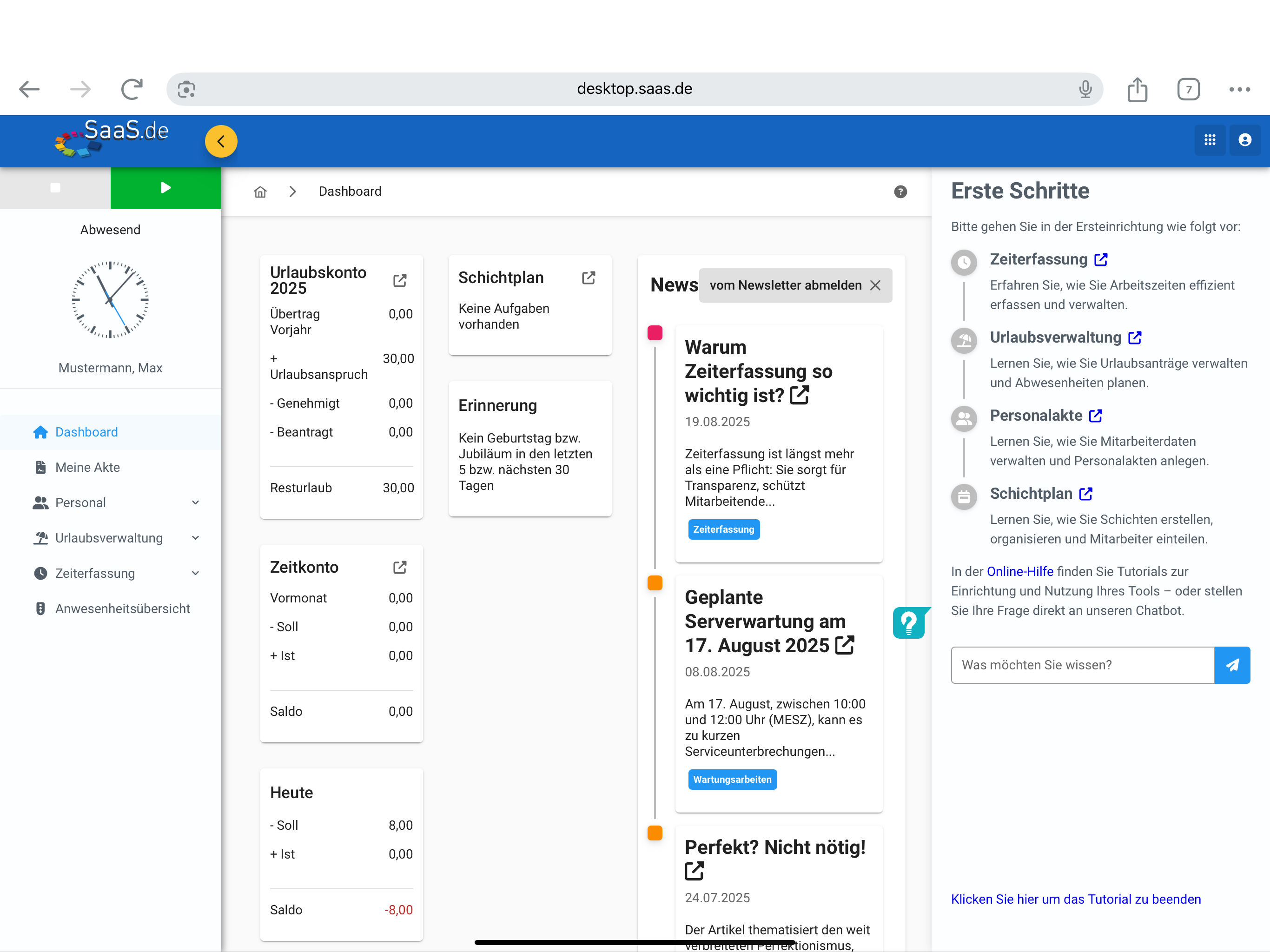This screenshot has height=952, width=1270.
Task: Click the help question mark icon beside Dashboard
Action: click(x=900, y=192)
